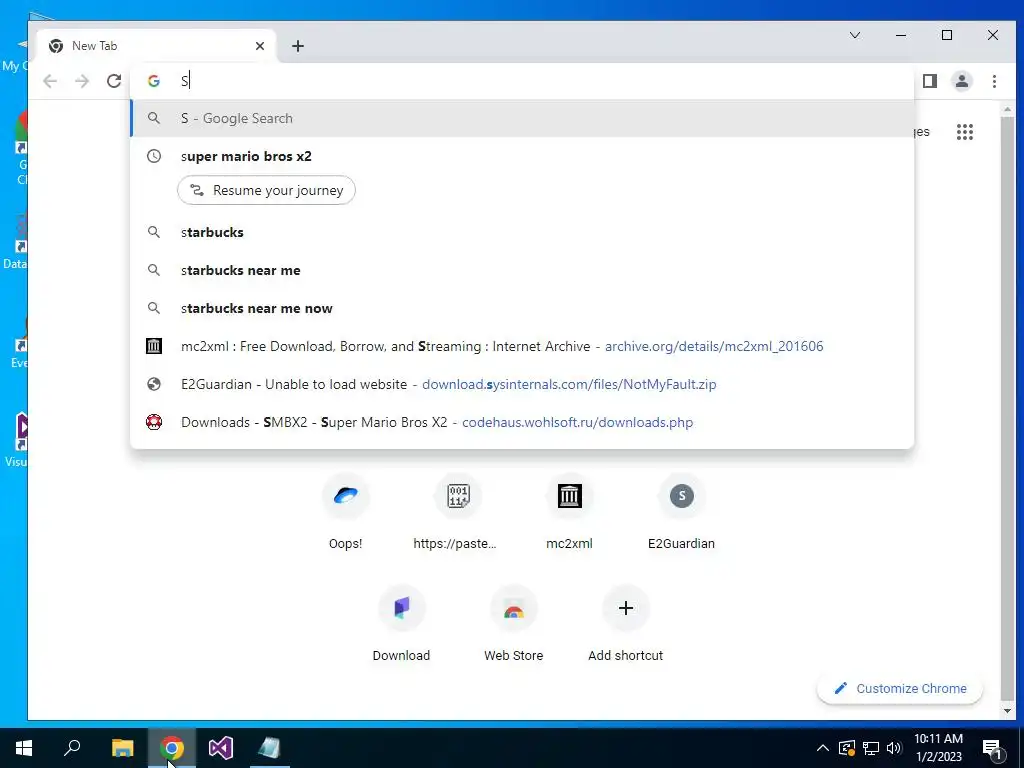Click the browser back arrow
1024x768 pixels.
(x=50, y=81)
